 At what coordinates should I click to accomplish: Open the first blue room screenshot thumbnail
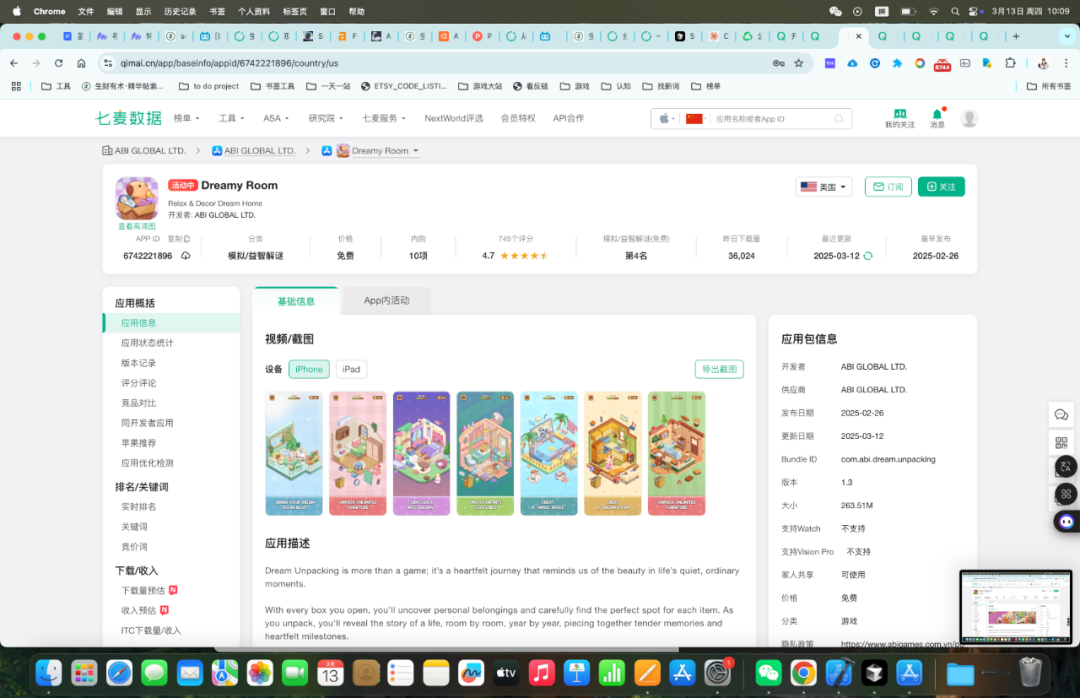click(x=294, y=453)
